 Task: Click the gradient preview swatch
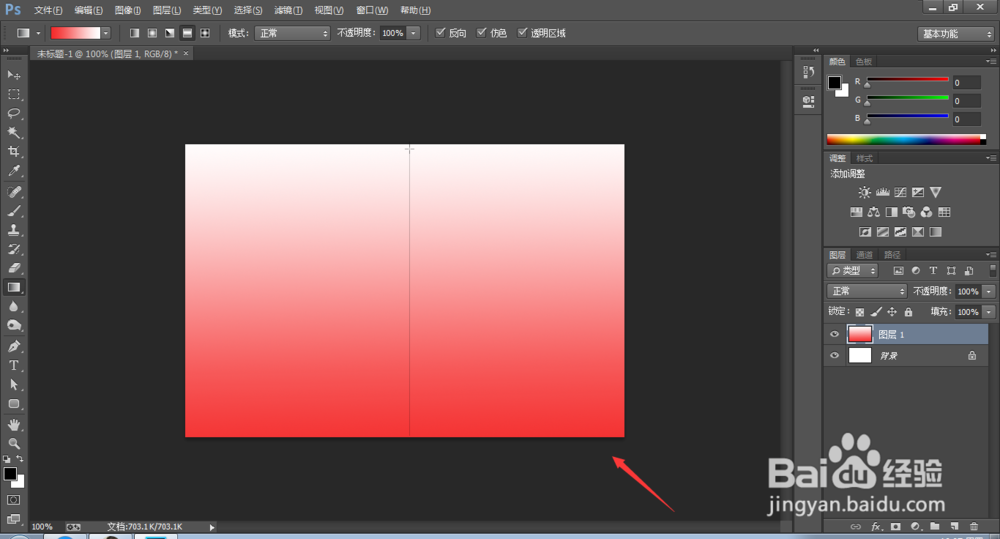coord(75,33)
